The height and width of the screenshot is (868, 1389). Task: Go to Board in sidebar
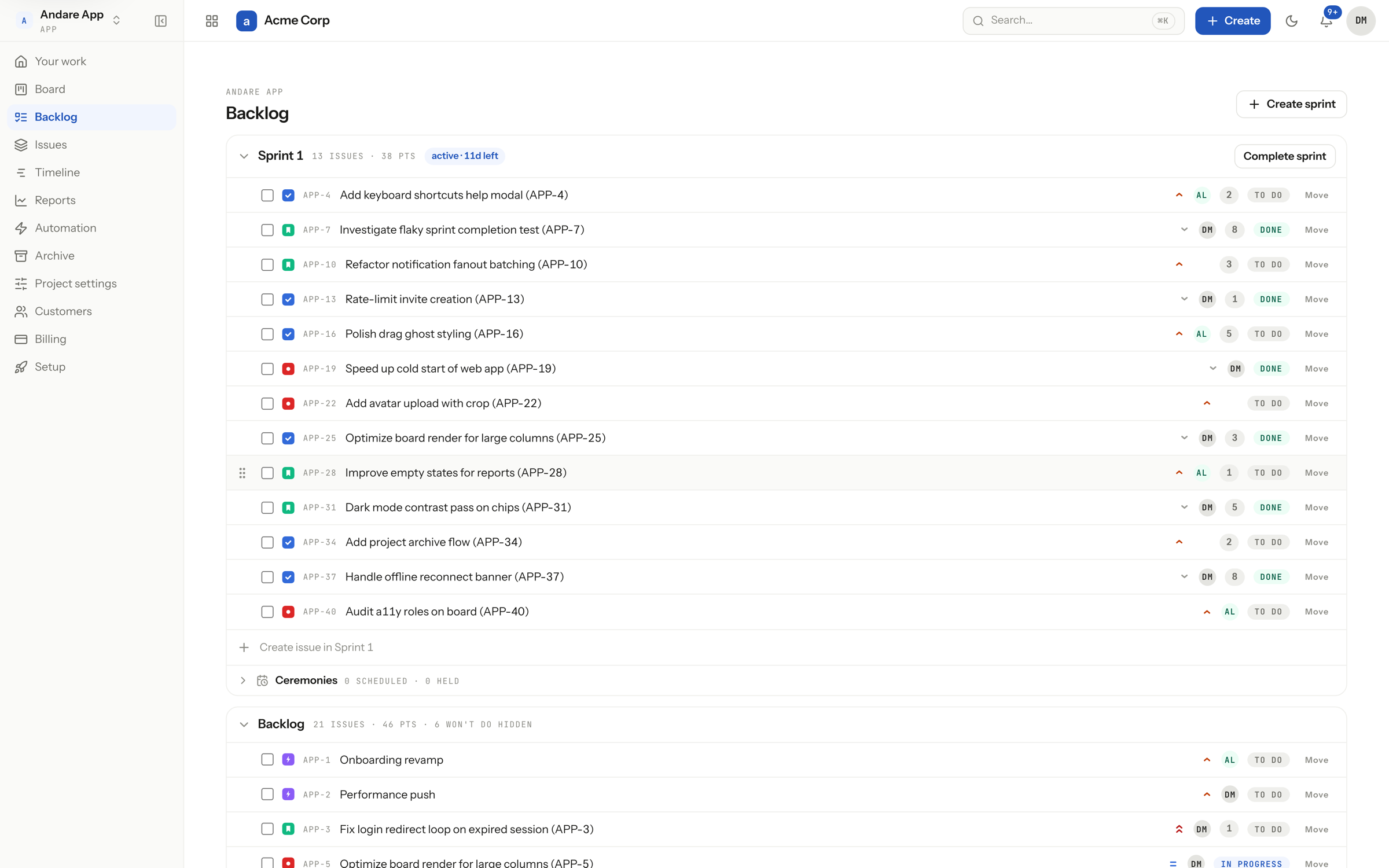(91, 89)
